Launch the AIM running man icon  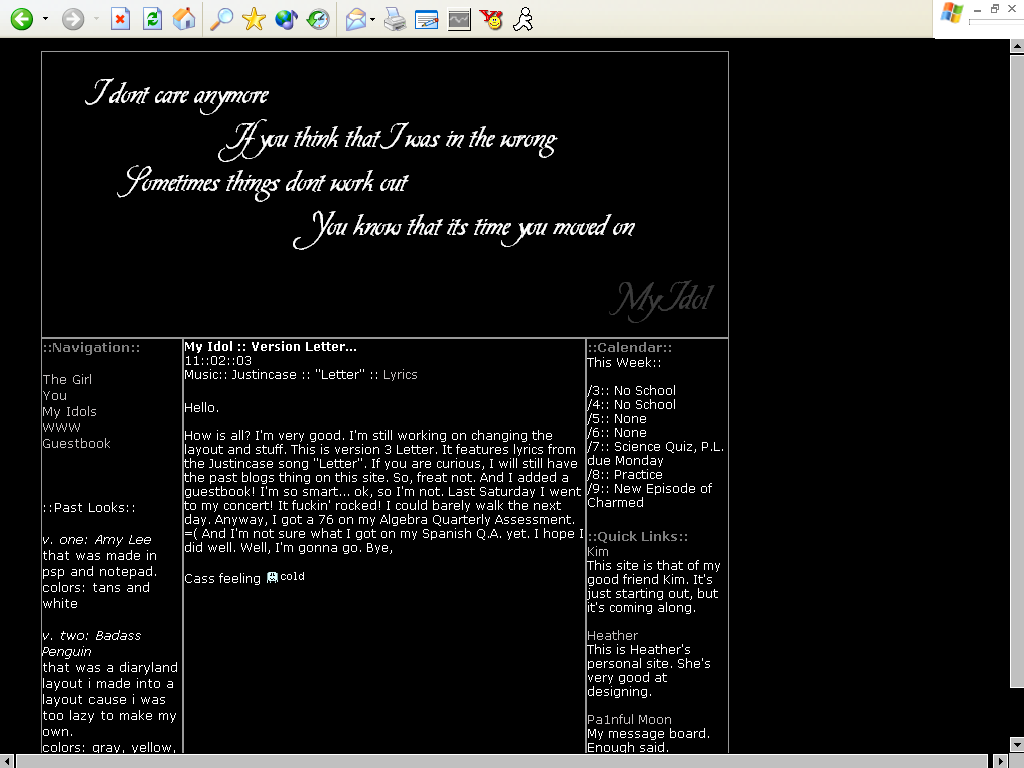pyautogui.click(x=523, y=19)
